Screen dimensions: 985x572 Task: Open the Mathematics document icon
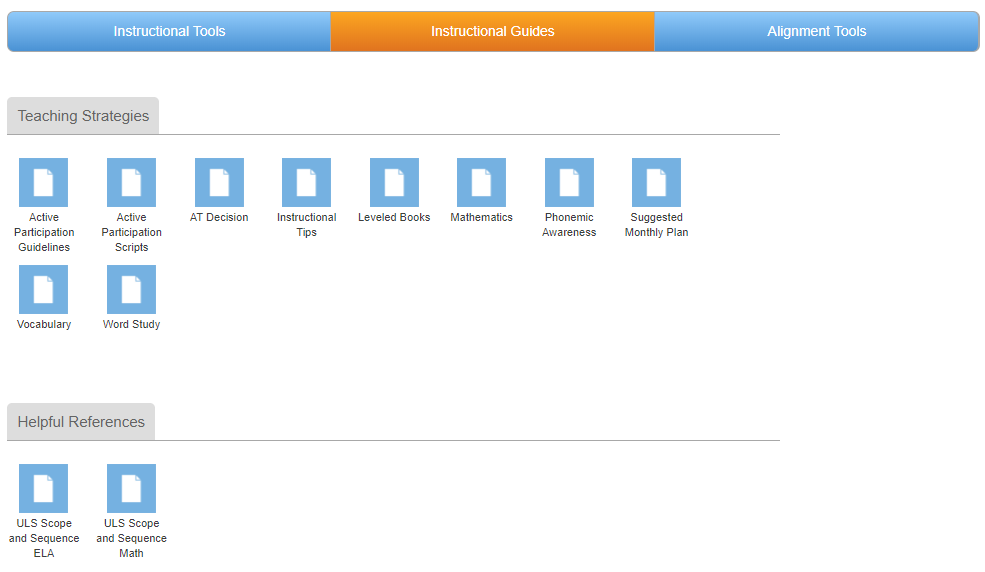click(x=481, y=182)
